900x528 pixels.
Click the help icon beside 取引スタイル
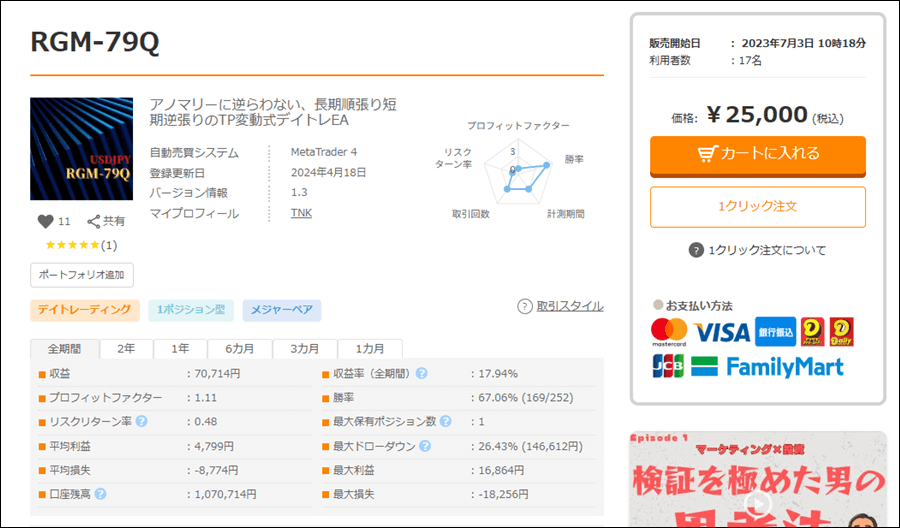point(524,306)
